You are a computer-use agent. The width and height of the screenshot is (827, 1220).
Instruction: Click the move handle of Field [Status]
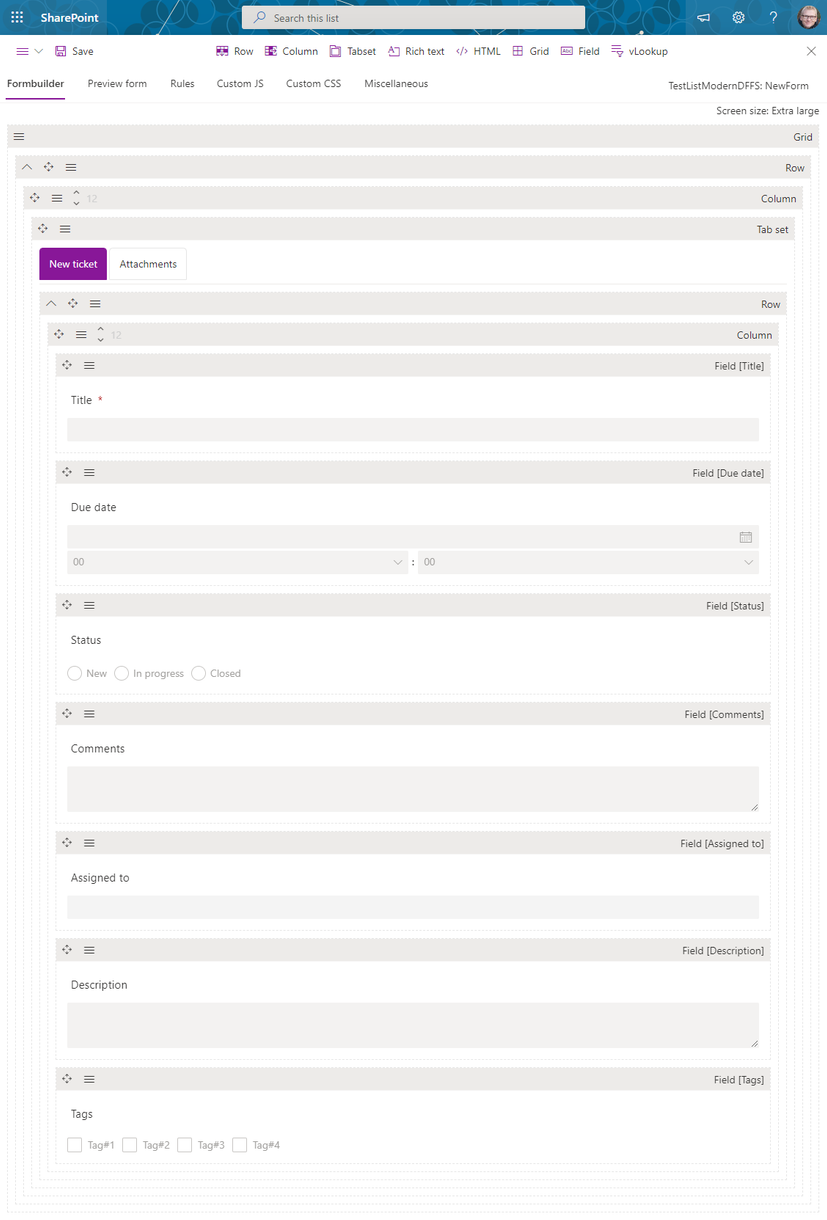click(x=67, y=605)
